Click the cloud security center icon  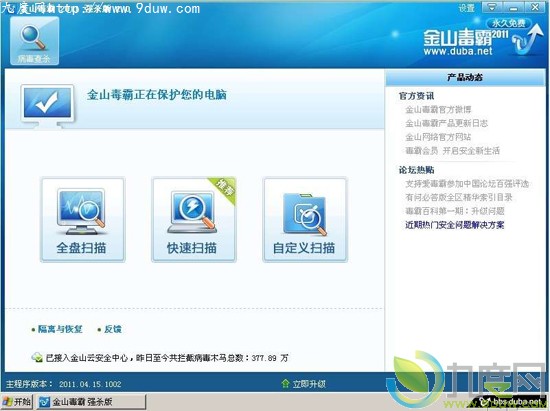pos(37,358)
